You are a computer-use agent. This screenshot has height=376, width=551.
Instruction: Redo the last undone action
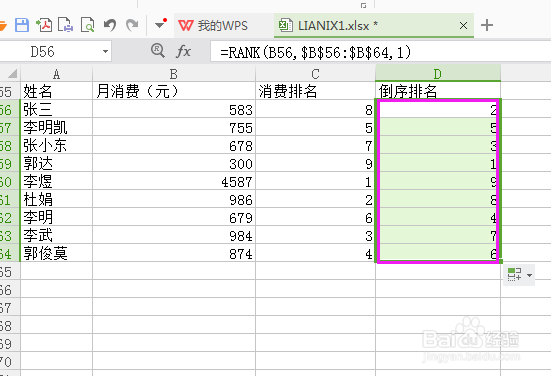[x=132, y=25]
